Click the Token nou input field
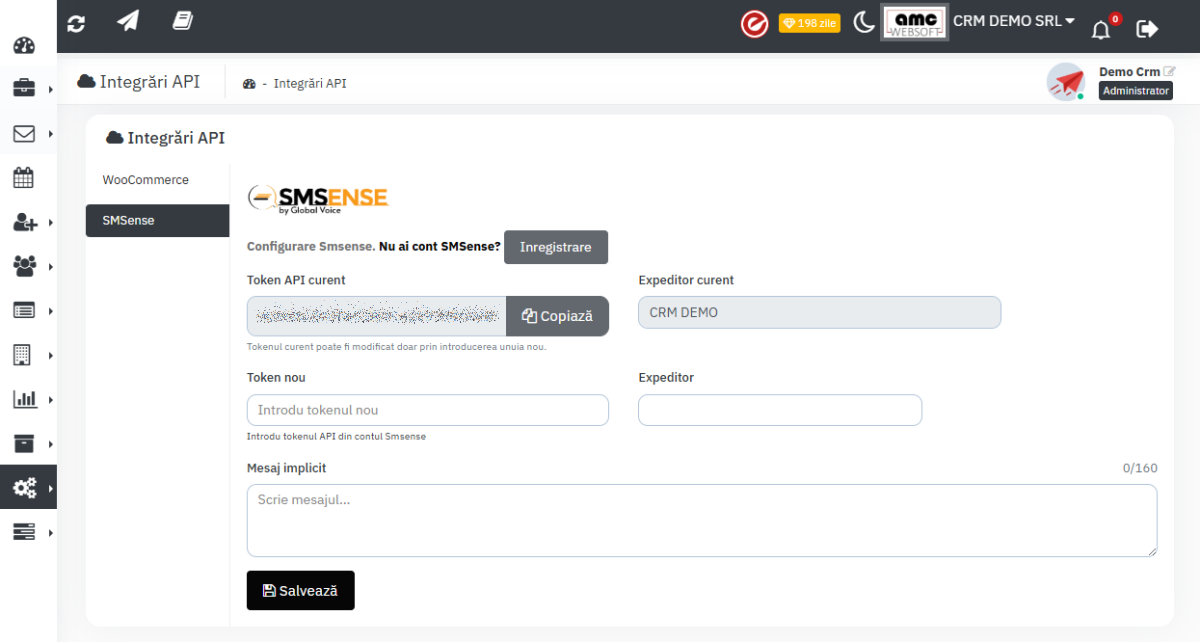Viewport: 1200px width, 642px height. [x=427, y=410]
